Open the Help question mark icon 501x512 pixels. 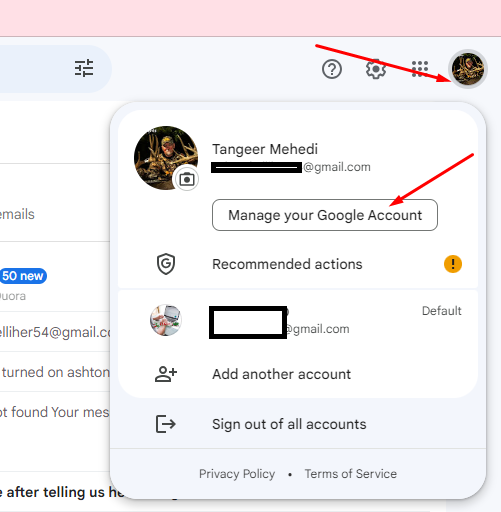tap(332, 69)
